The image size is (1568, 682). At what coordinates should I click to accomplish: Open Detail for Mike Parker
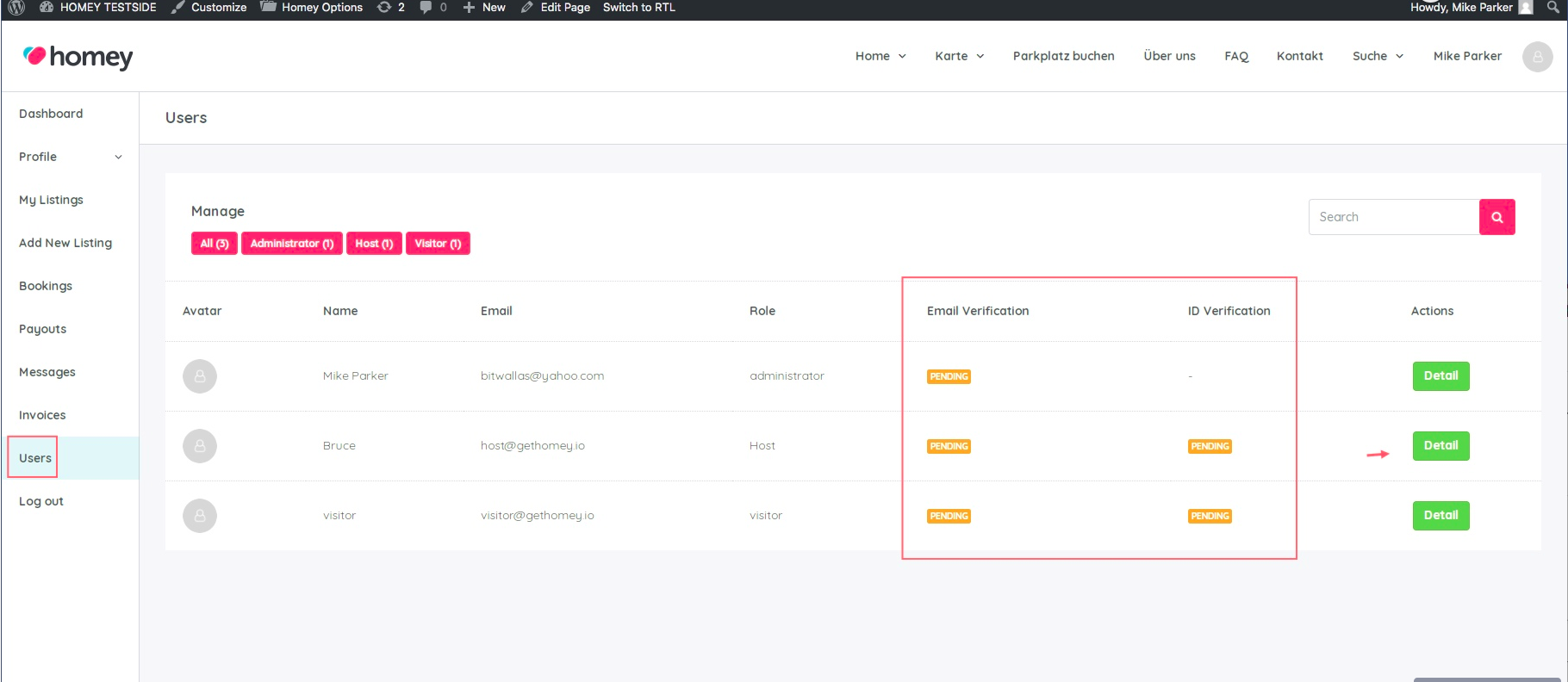click(1441, 376)
